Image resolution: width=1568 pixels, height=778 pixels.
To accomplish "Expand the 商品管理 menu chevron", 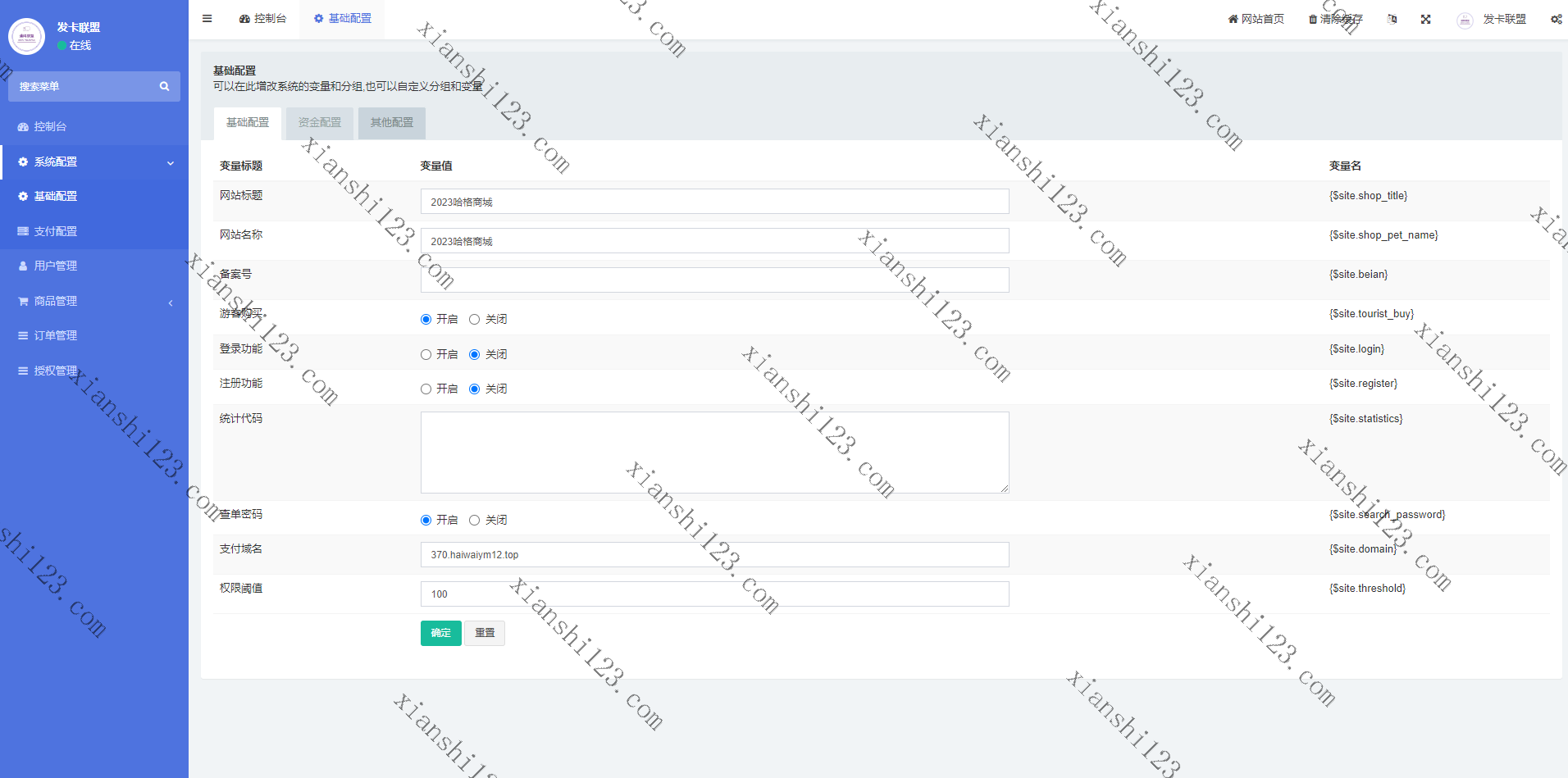I will [171, 303].
